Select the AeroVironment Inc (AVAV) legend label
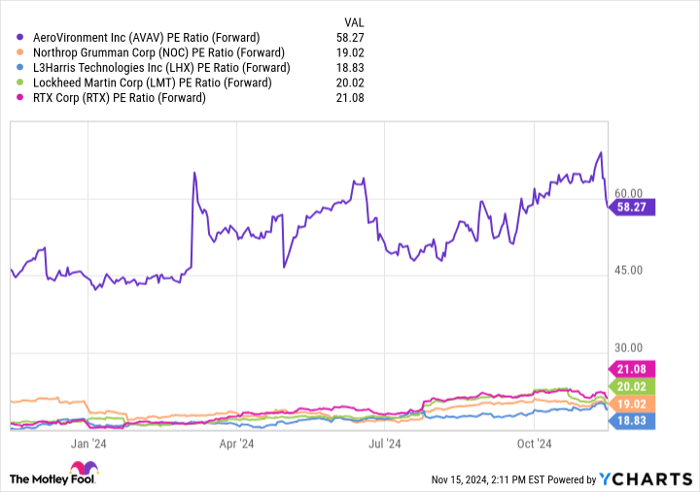The height and width of the screenshot is (492, 700). point(146,38)
